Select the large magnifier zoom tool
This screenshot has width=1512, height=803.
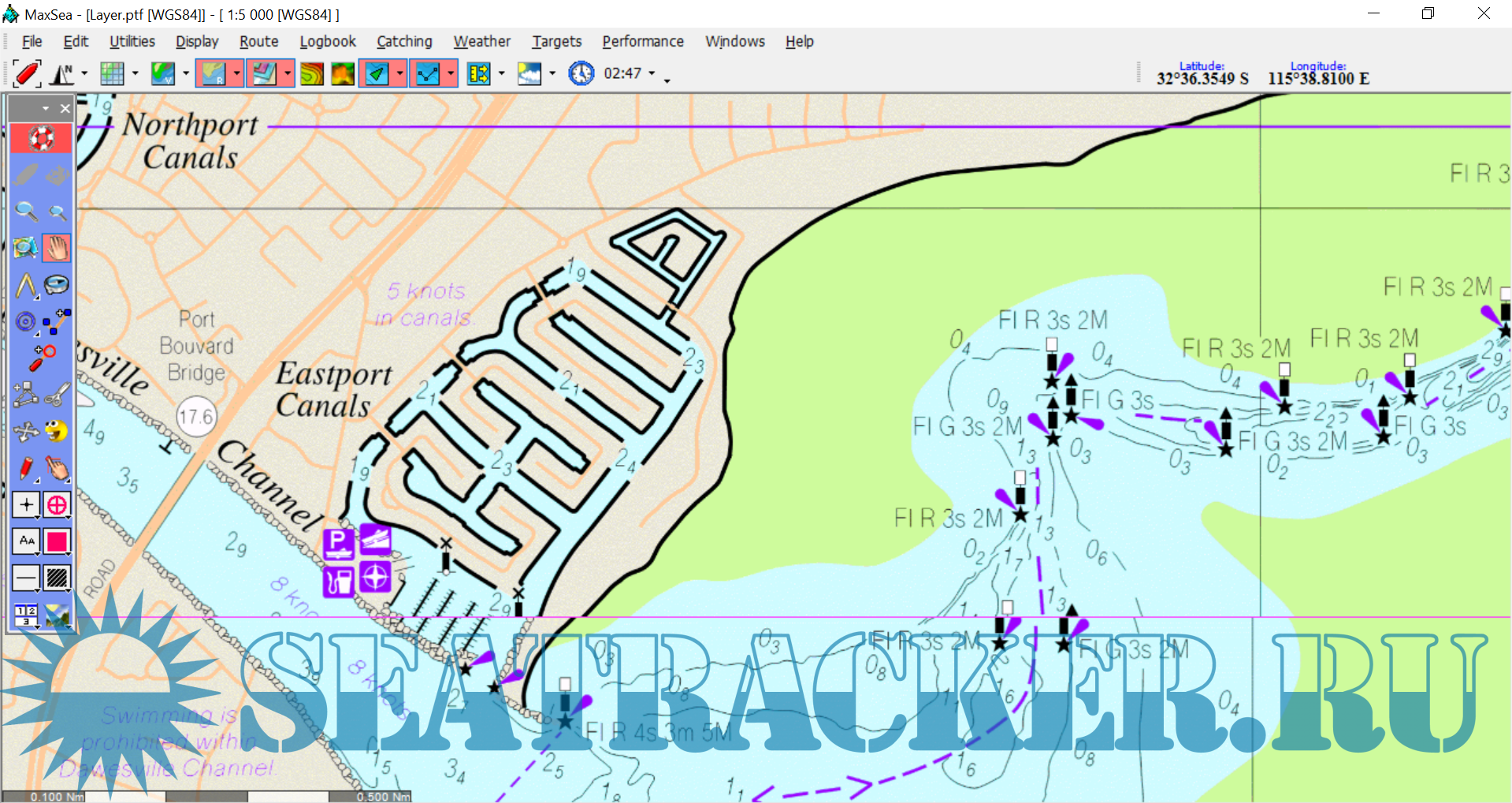[26, 211]
